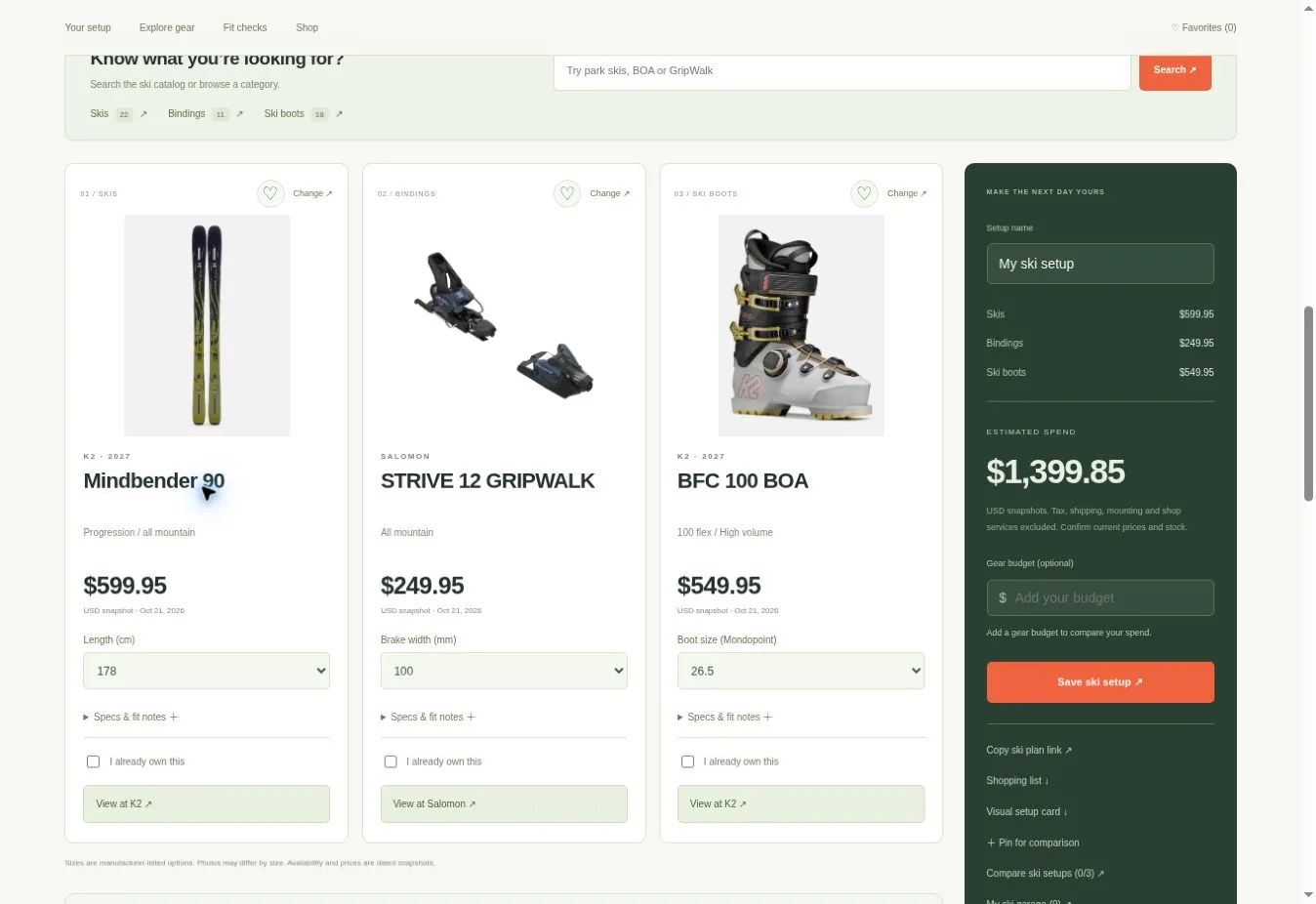
Task: Open the ski Length (cm) dropdown
Action: coord(206,671)
